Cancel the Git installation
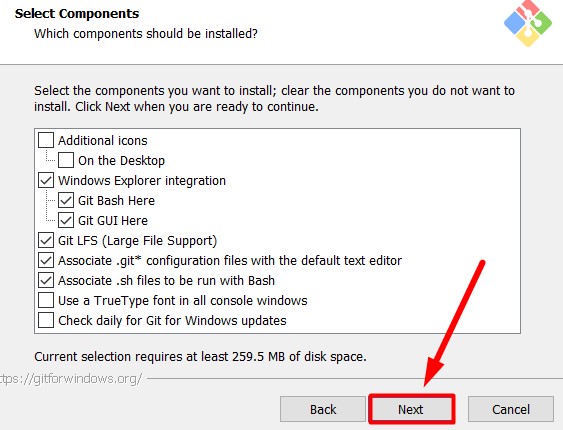563x430 pixels. coord(511,409)
